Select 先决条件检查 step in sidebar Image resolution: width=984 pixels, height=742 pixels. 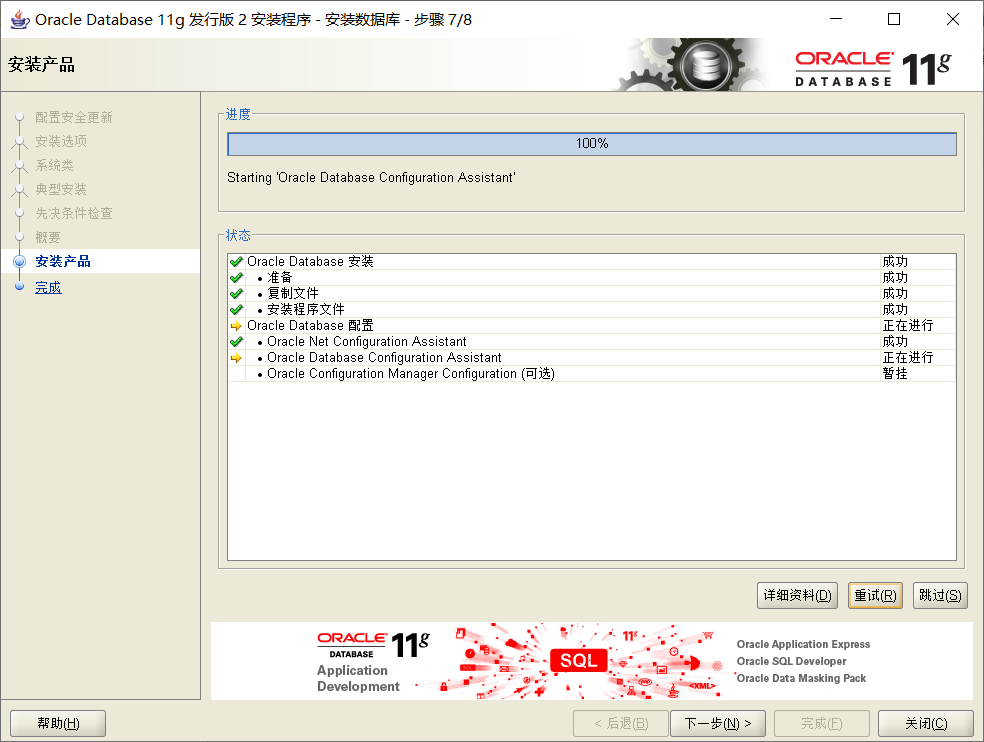tap(74, 213)
